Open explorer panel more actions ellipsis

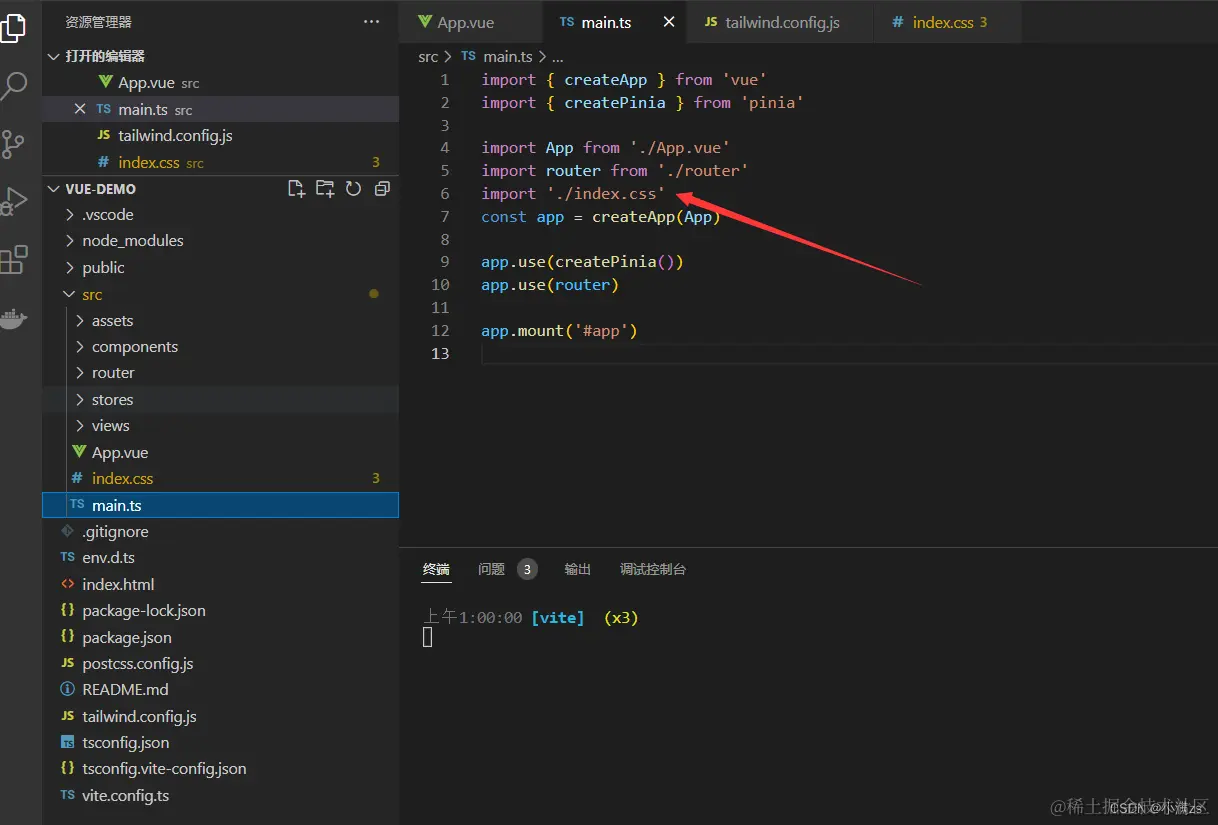(371, 21)
